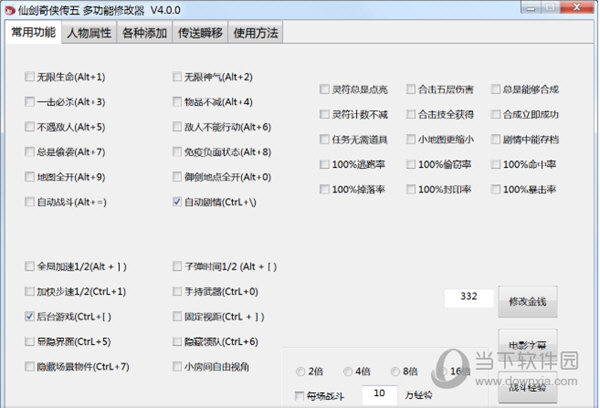
Task: Enable 无限神气(Alt+2) checkbox
Action: click(x=177, y=77)
